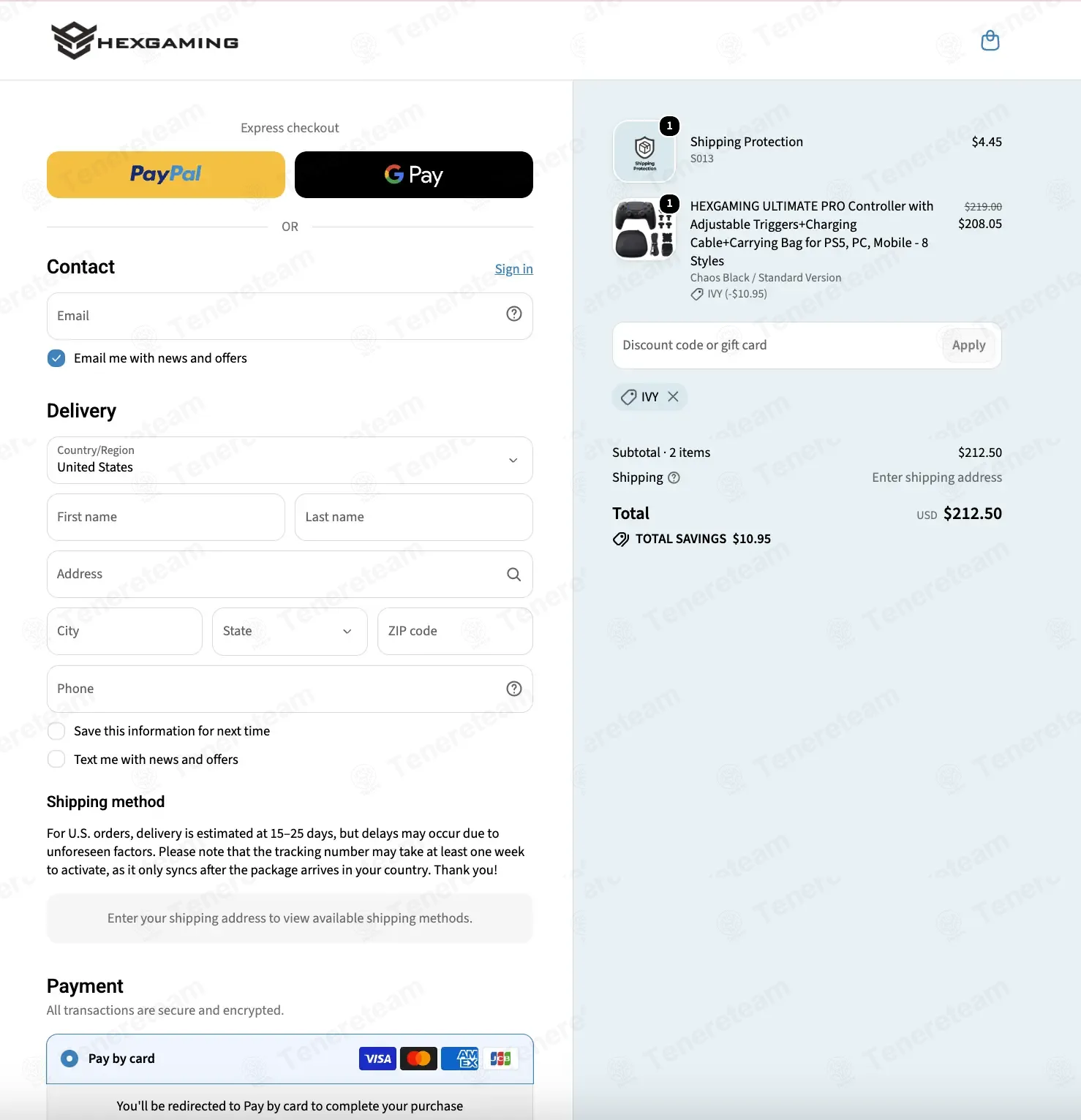Select the Pay by card radio button
This screenshot has height=1120, width=1081.
pyautogui.click(x=69, y=1059)
